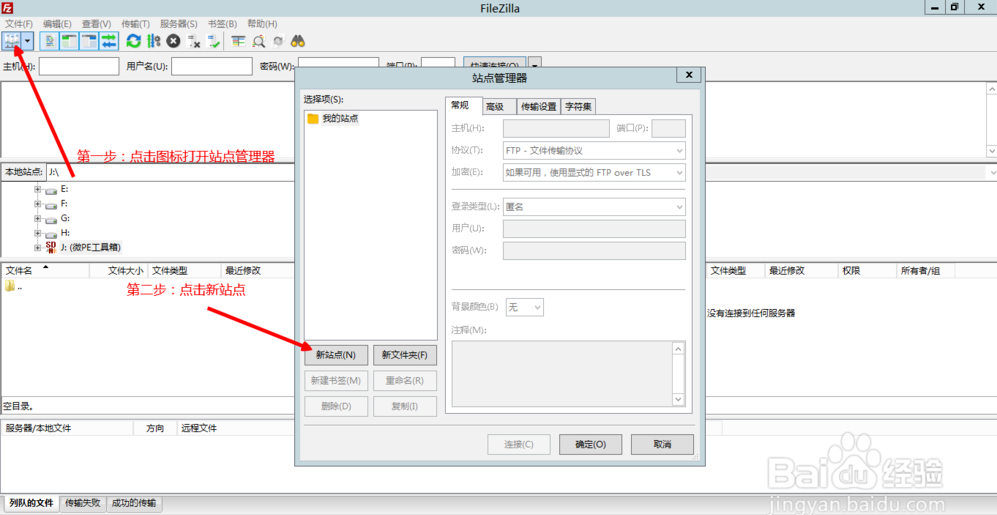The width and height of the screenshot is (997, 515).
Task: Click the 取消 button
Action: pos(662,444)
